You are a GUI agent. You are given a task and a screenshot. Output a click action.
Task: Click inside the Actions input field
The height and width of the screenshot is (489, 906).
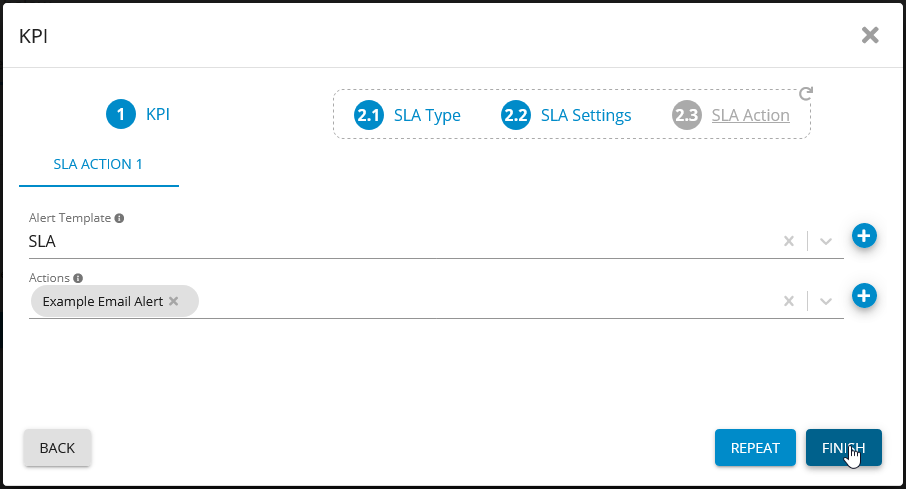(x=480, y=301)
